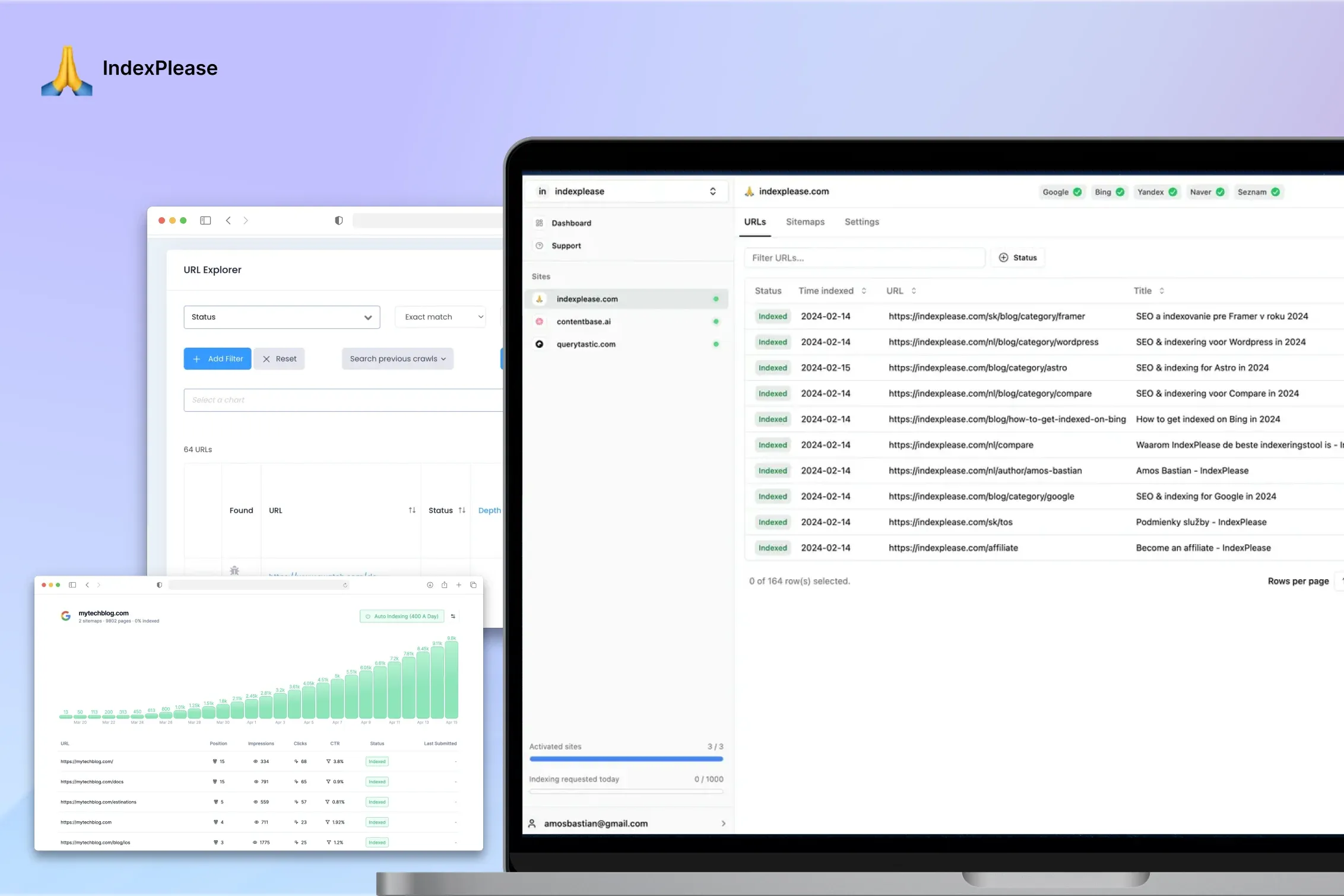Select querytastic.com in Sites list
This screenshot has height=896, width=1344.
coord(626,344)
